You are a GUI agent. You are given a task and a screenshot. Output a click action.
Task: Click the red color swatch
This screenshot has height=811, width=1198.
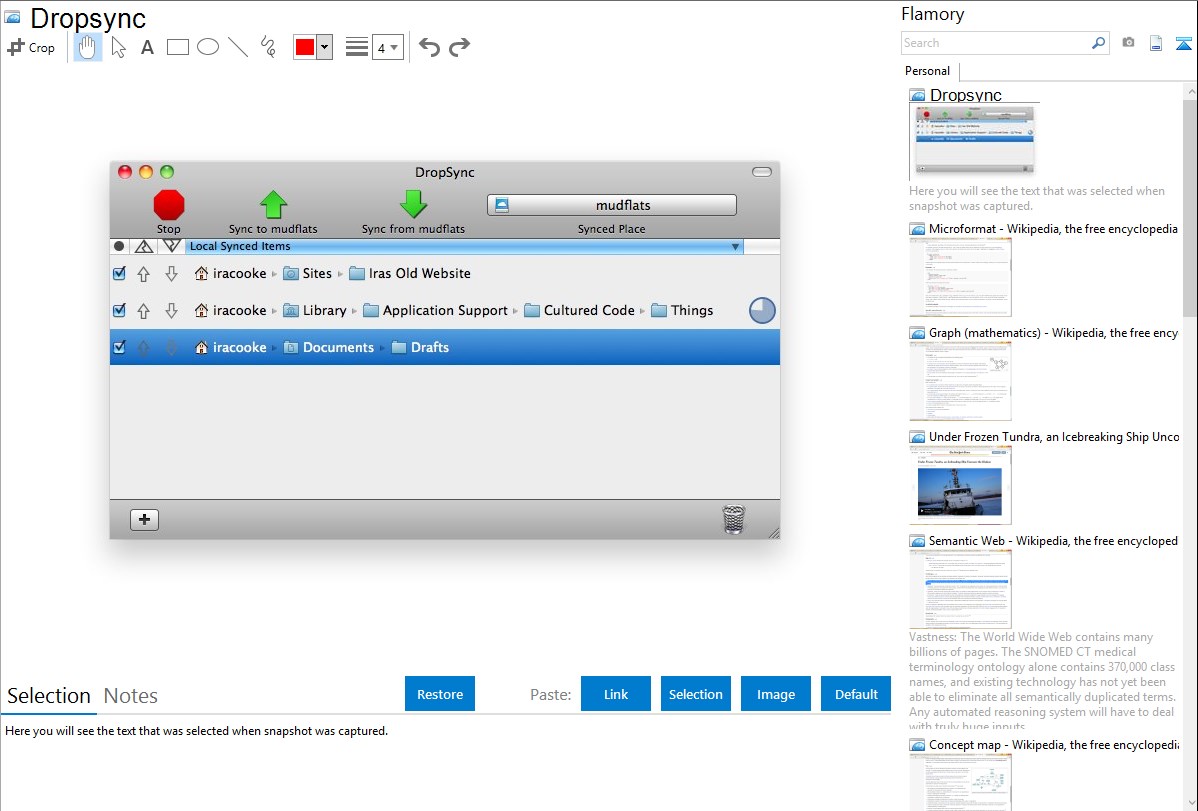click(305, 47)
